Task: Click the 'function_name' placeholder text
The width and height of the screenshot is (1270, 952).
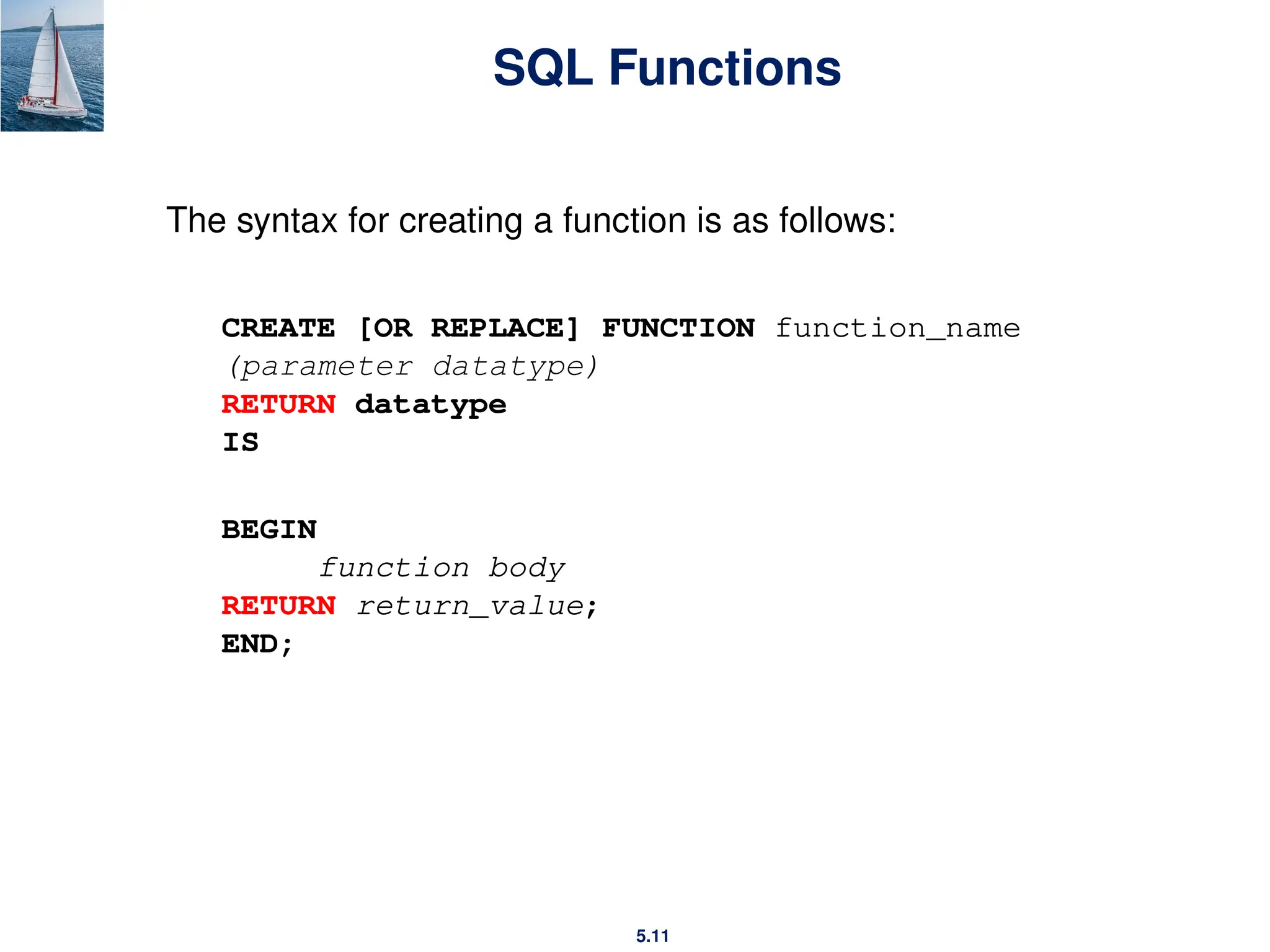Action: [897, 328]
